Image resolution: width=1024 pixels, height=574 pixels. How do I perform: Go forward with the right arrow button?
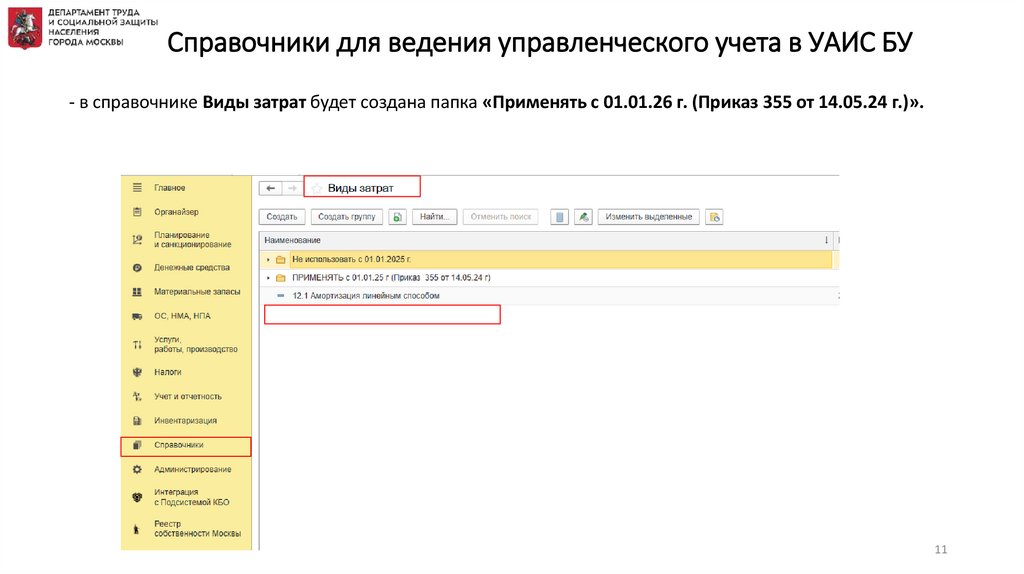pos(291,188)
